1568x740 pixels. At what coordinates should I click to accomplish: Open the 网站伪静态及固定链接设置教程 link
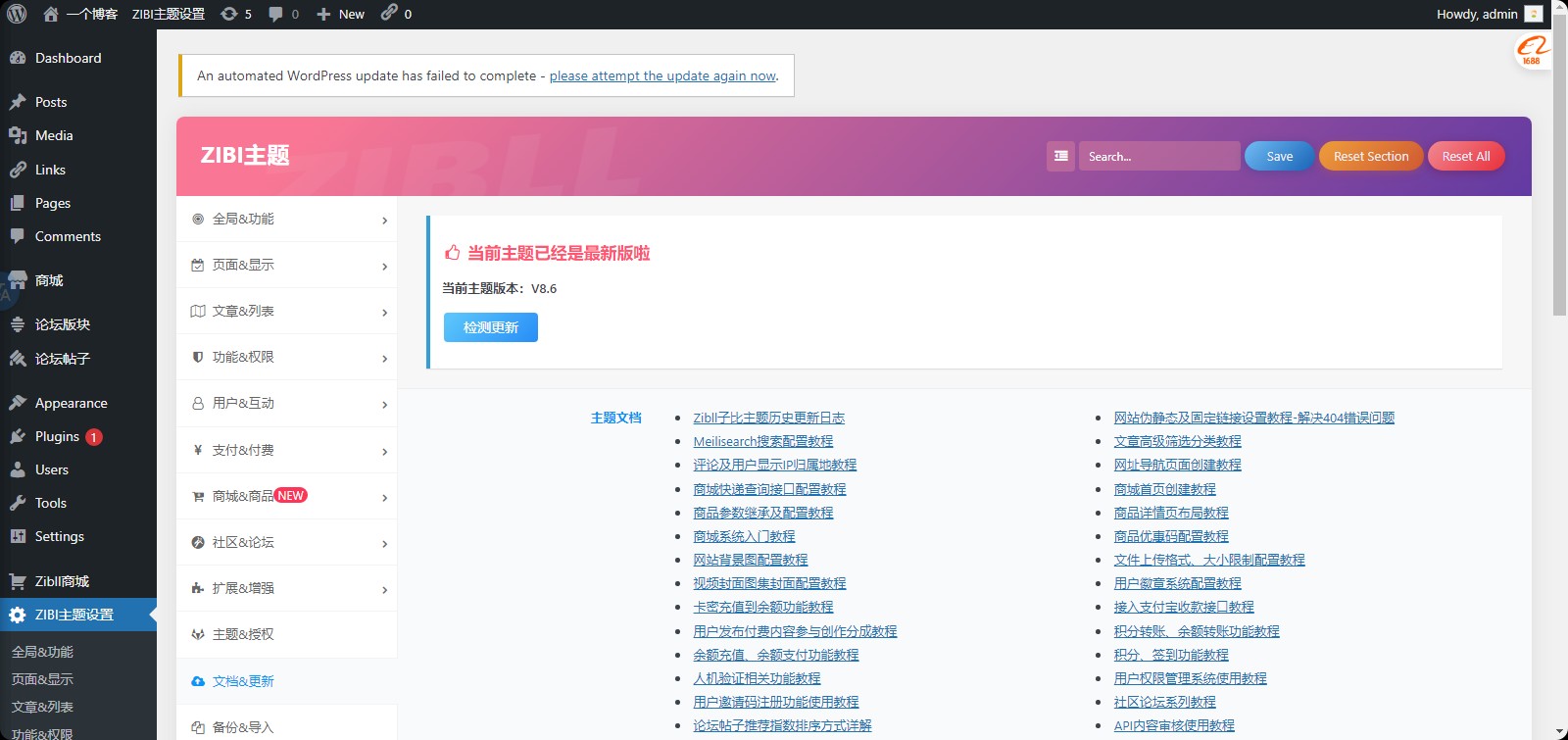(1254, 418)
